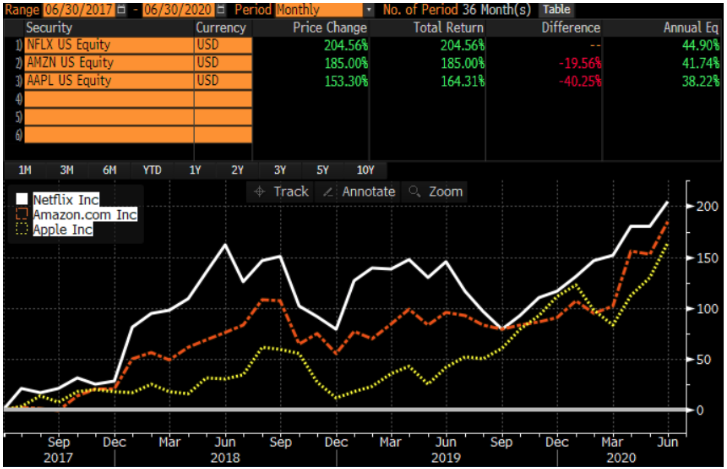727x469 pixels.
Task: Click annual equivalent value 41.74%
Action: (701, 63)
